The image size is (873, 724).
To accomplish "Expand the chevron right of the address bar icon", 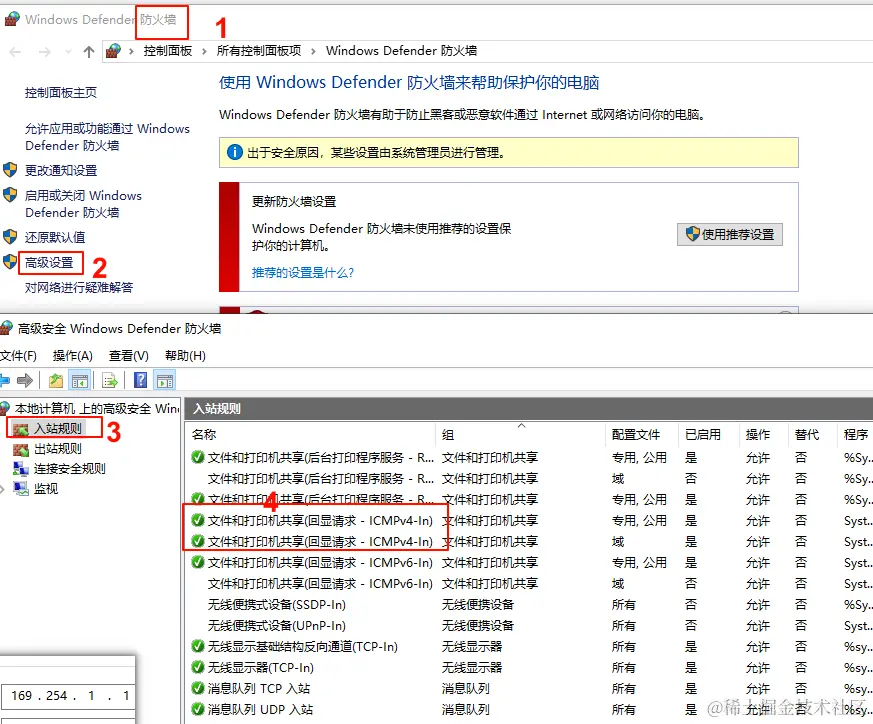I will pos(131,51).
